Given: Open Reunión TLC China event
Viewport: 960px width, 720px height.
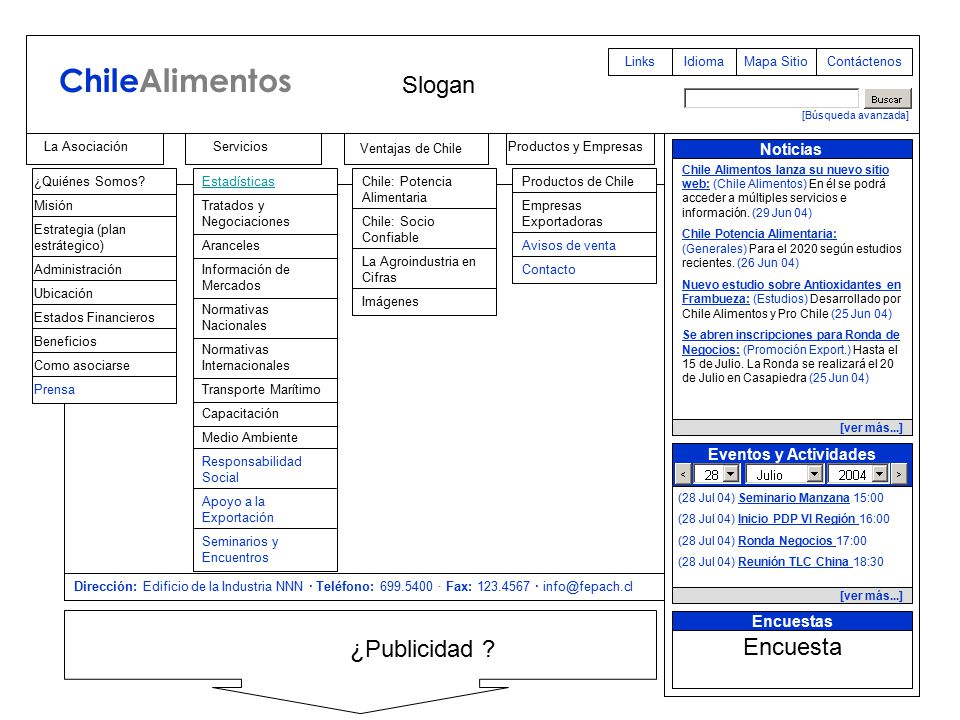Looking at the screenshot, I should (x=793, y=562).
